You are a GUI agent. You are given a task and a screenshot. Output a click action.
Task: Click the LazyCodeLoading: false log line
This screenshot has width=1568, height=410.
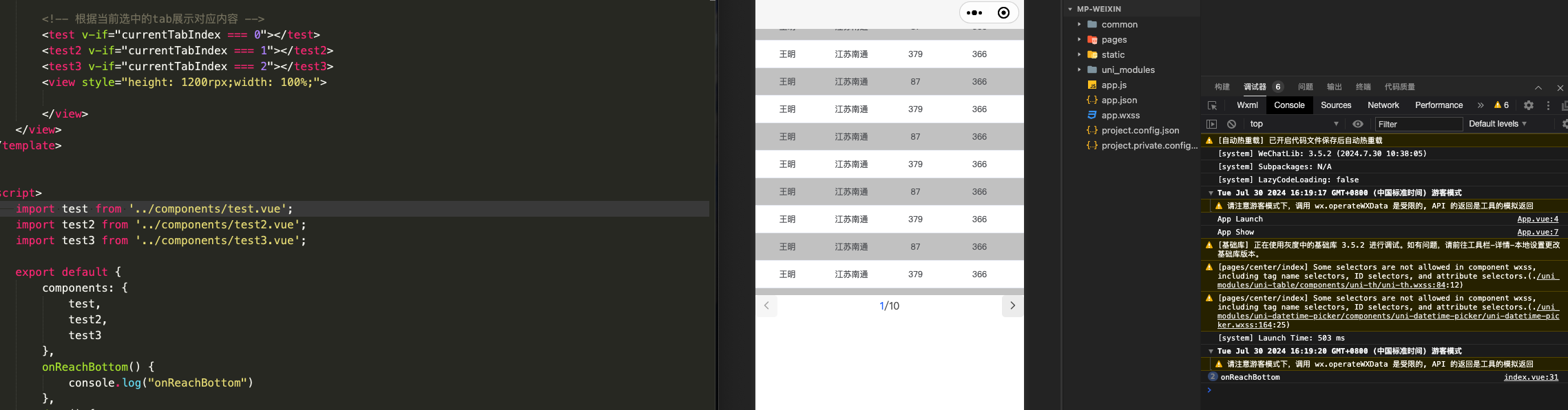coord(1288,180)
